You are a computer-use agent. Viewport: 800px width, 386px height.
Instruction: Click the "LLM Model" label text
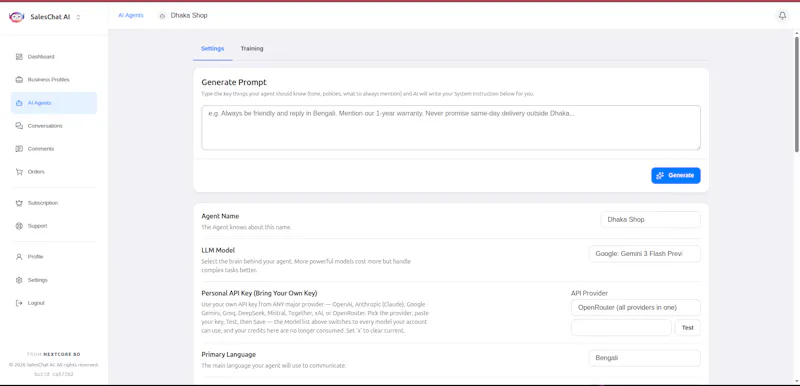(x=218, y=250)
